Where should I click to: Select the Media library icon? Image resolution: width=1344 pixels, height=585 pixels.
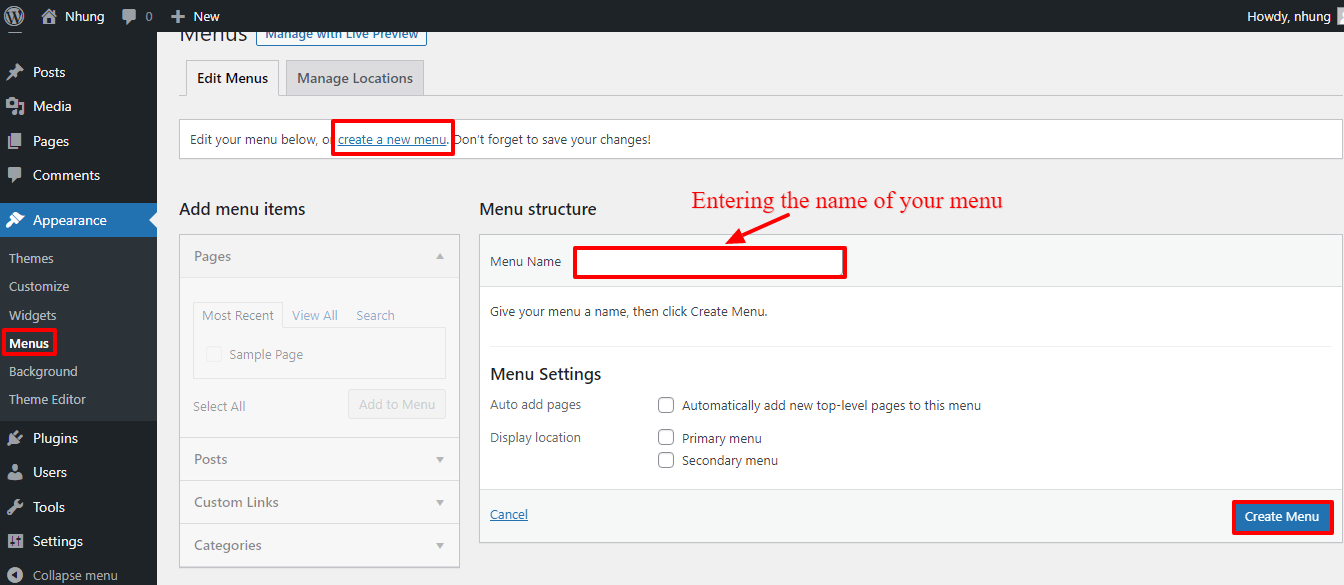tap(16, 106)
